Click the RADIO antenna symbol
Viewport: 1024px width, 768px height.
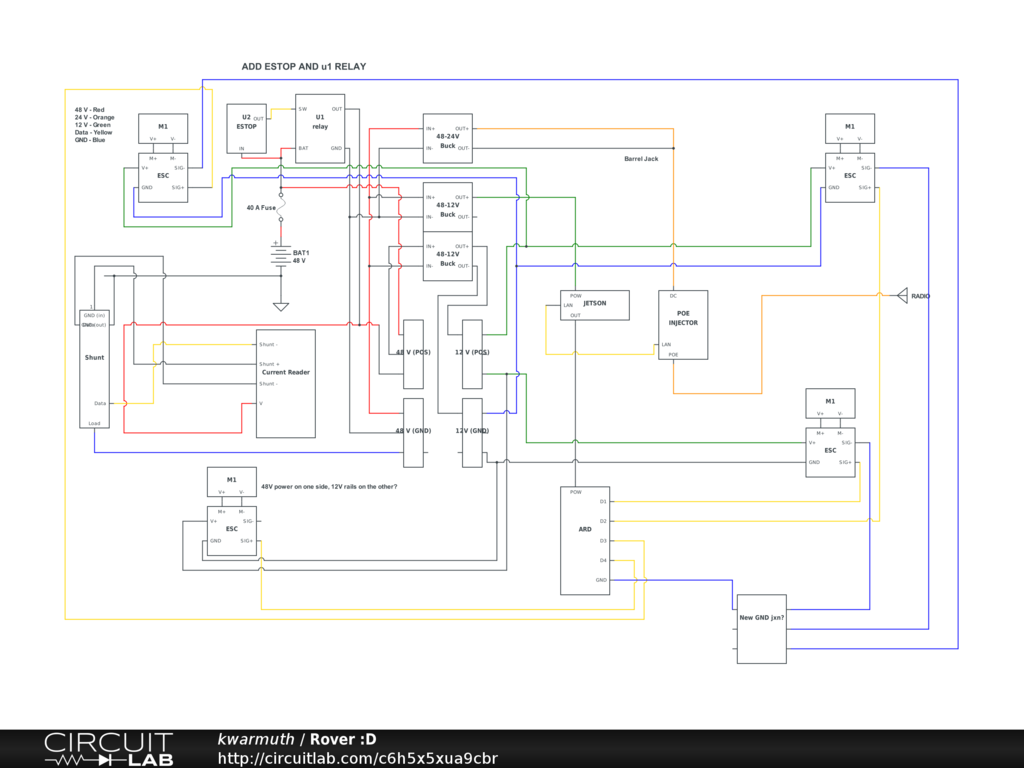click(x=901, y=295)
